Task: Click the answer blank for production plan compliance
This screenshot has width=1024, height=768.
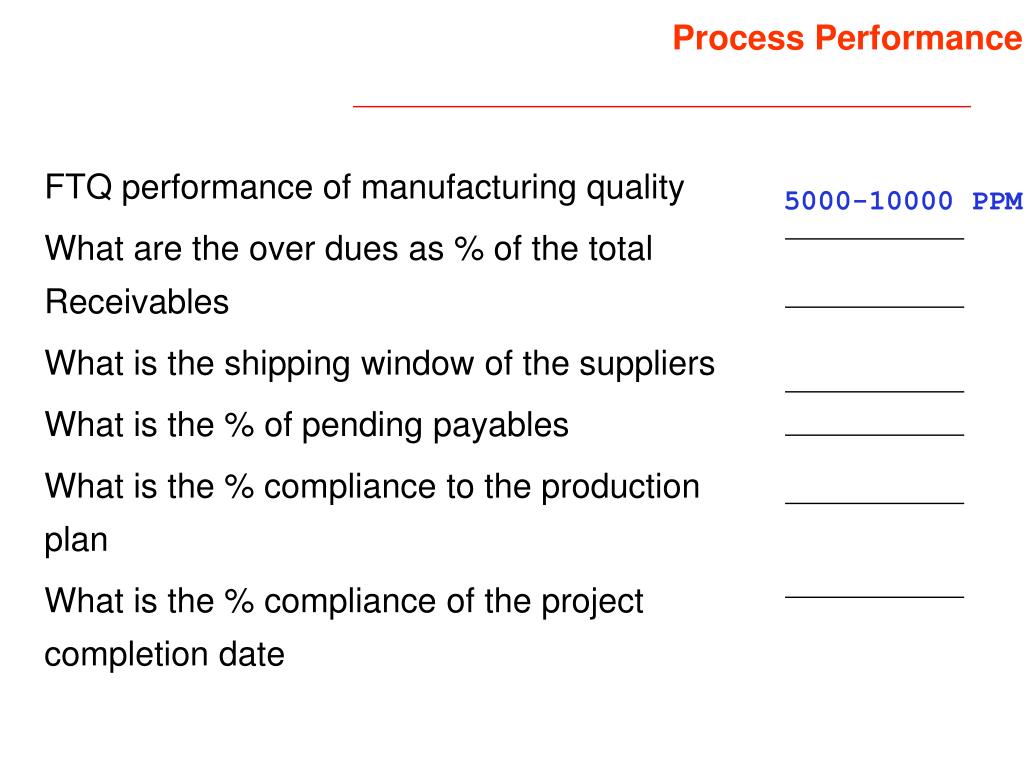Action: coord(874,503)
